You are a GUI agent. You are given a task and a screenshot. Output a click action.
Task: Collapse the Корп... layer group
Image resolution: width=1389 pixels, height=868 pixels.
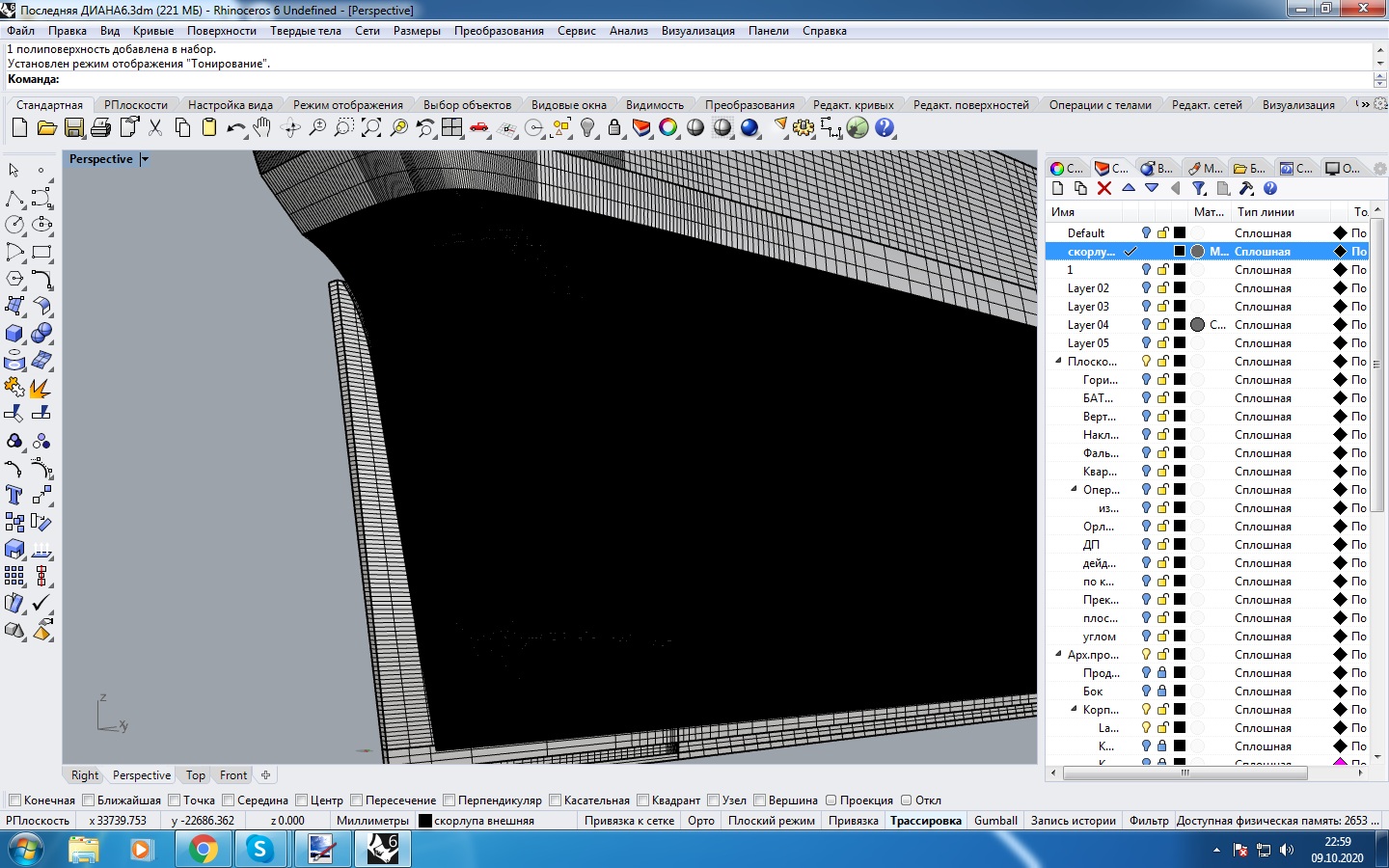1074,709
